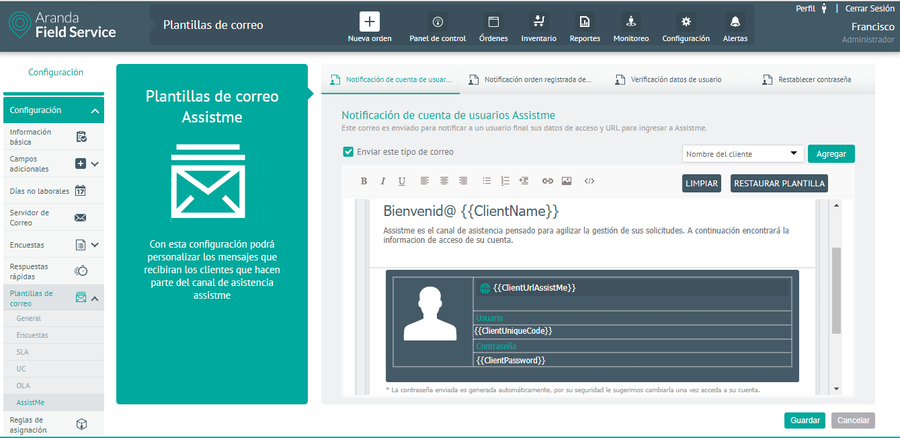
Task: Switch to Notificación orden registrada tab
Action: [530, 80]
